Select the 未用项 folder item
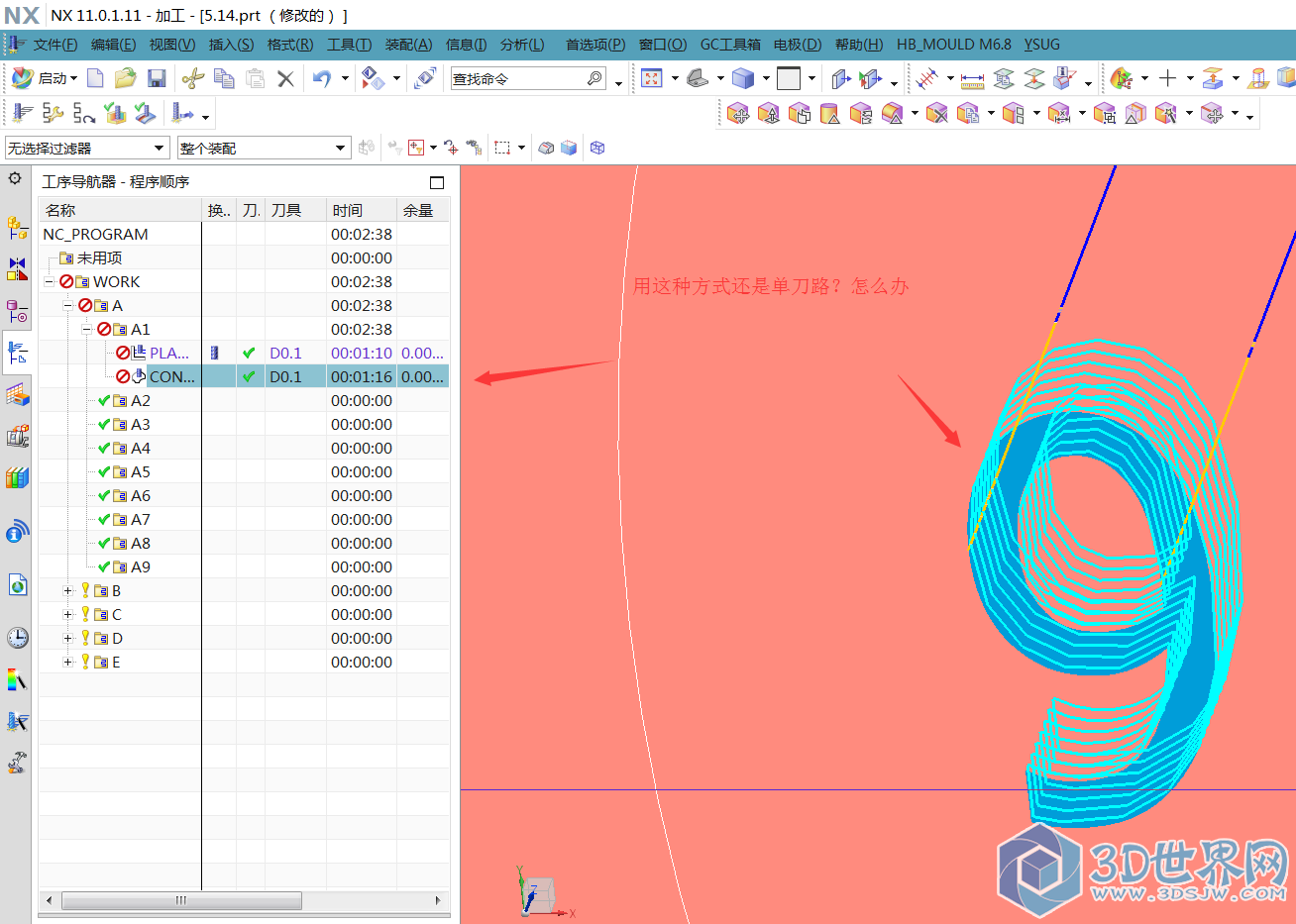 [x=99, y=258]
